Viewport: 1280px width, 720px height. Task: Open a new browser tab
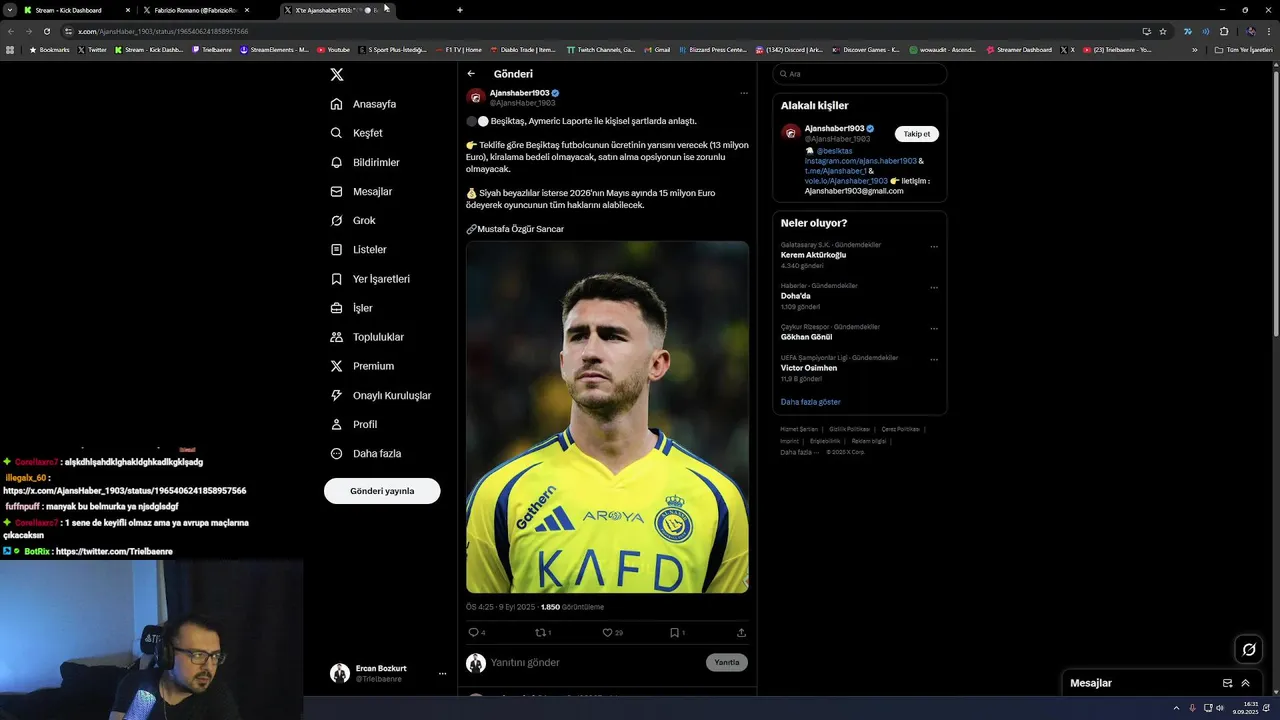(460, 10)
